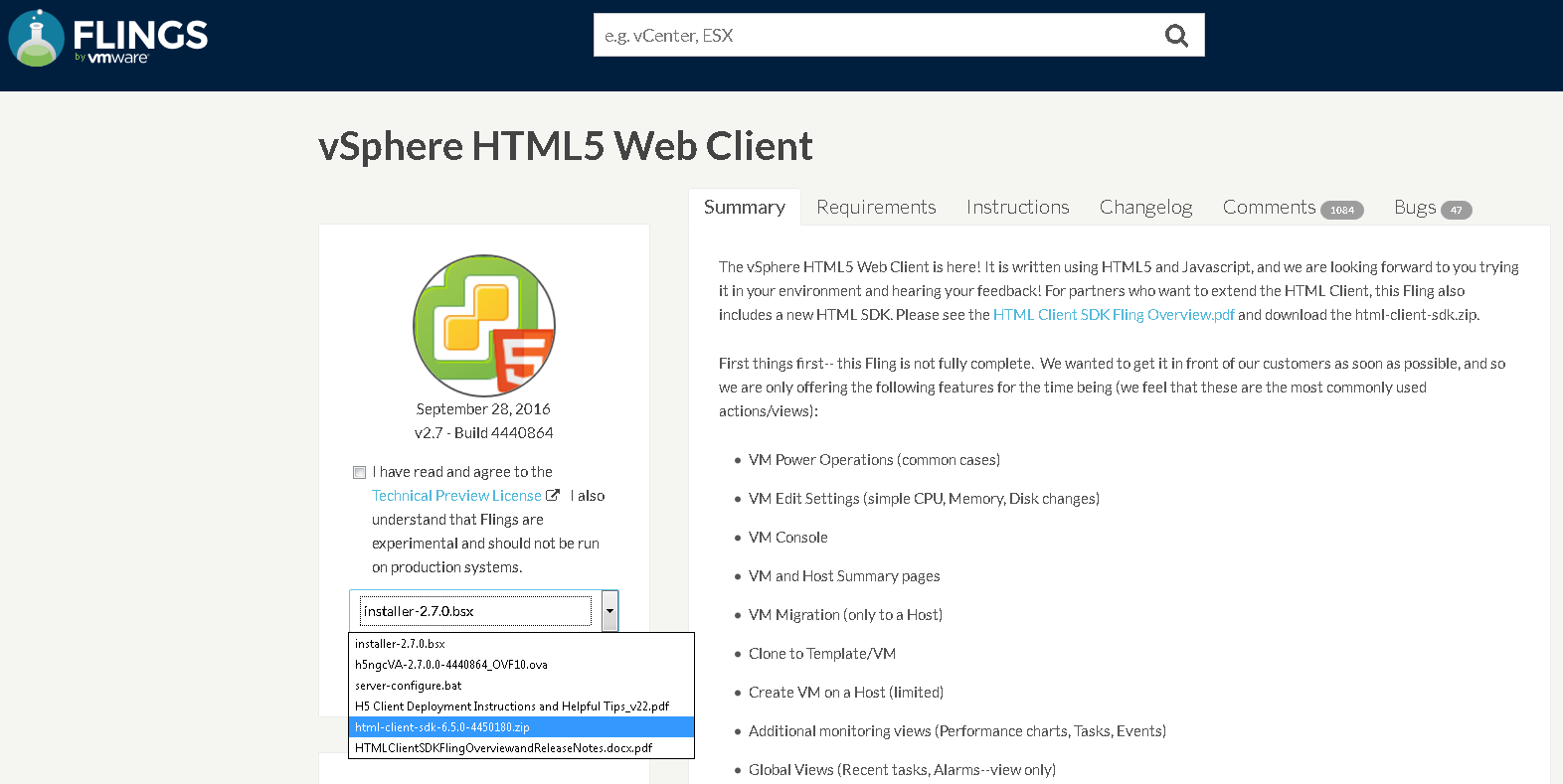Select server-configure.bat from the list

pyautogui.click(x=409, y=686)
